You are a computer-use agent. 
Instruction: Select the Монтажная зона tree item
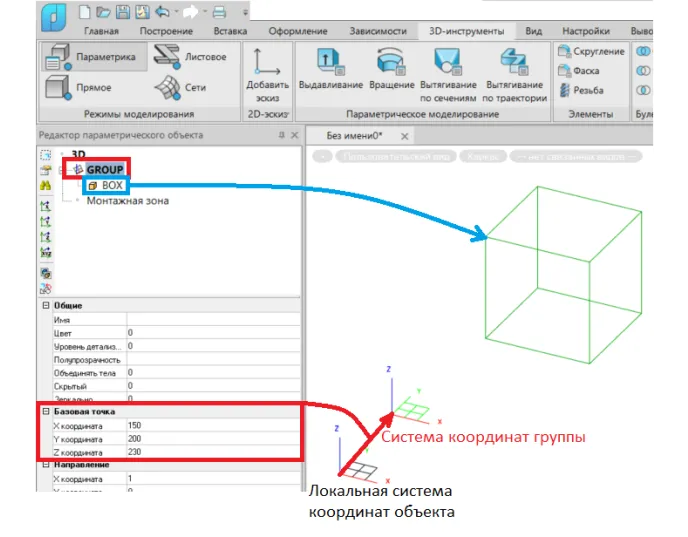pos(128,201)
